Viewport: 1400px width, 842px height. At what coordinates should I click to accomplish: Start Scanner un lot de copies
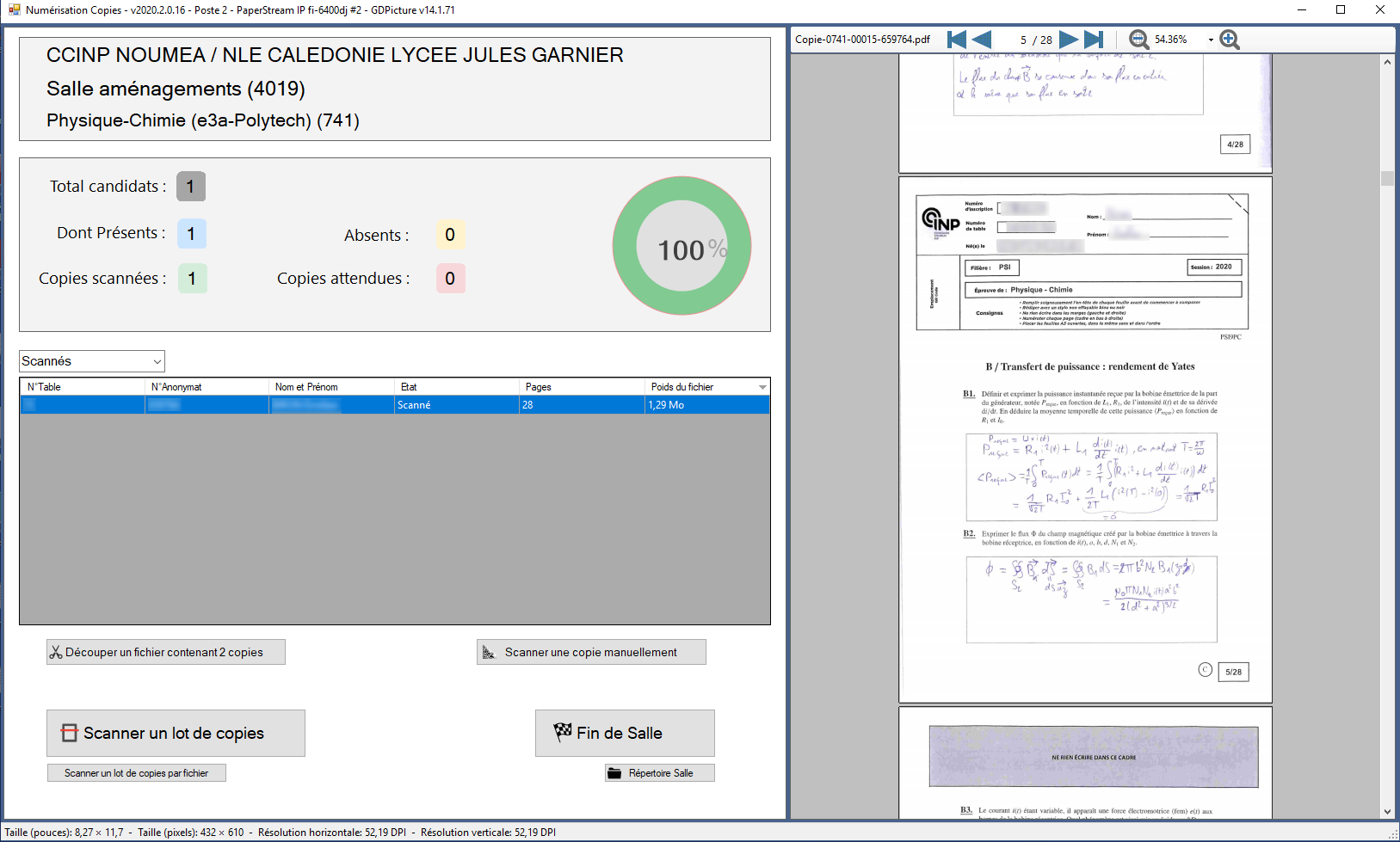click(x=176, y=733)
